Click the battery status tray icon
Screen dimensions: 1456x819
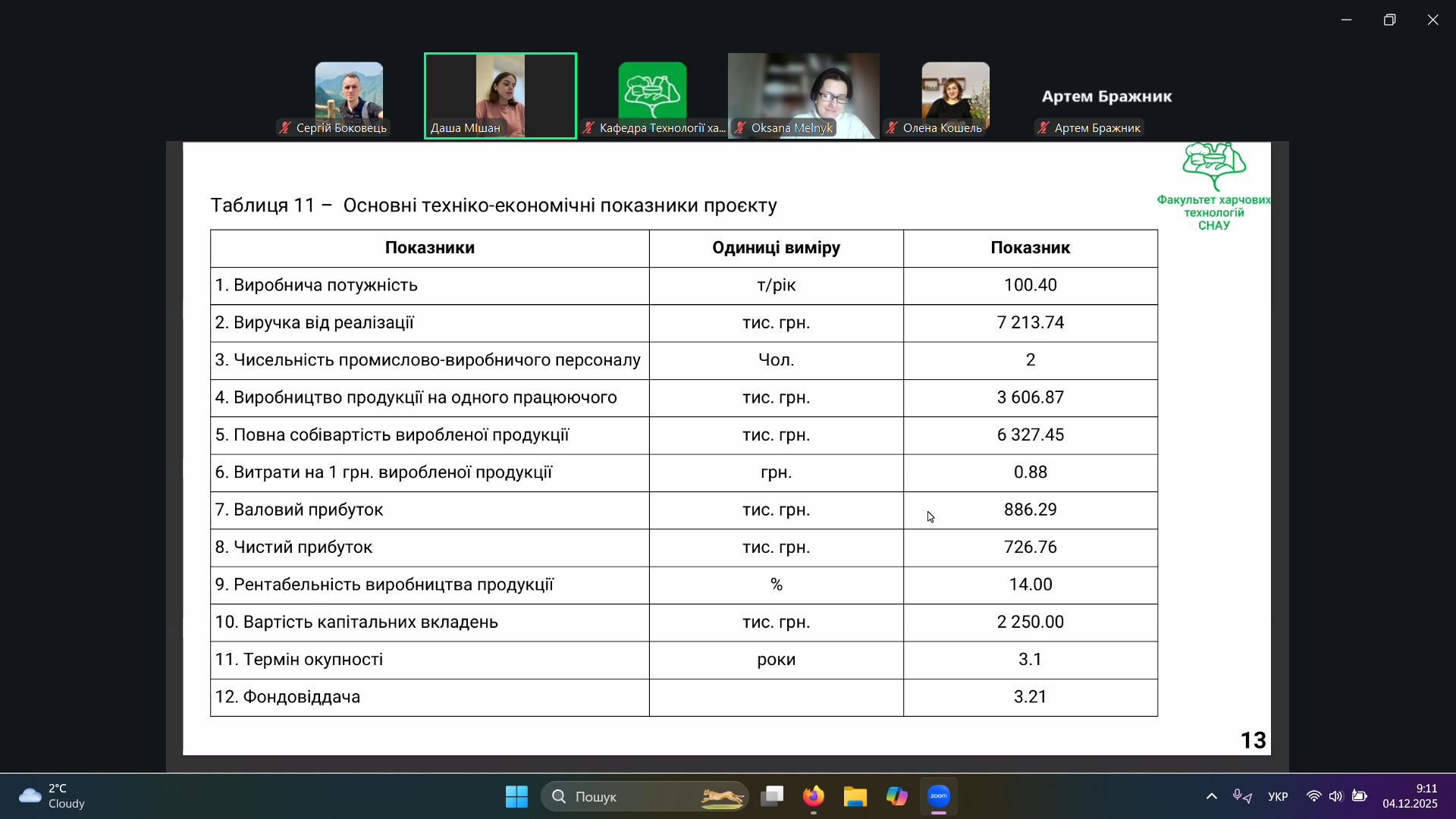(1360, 796)
